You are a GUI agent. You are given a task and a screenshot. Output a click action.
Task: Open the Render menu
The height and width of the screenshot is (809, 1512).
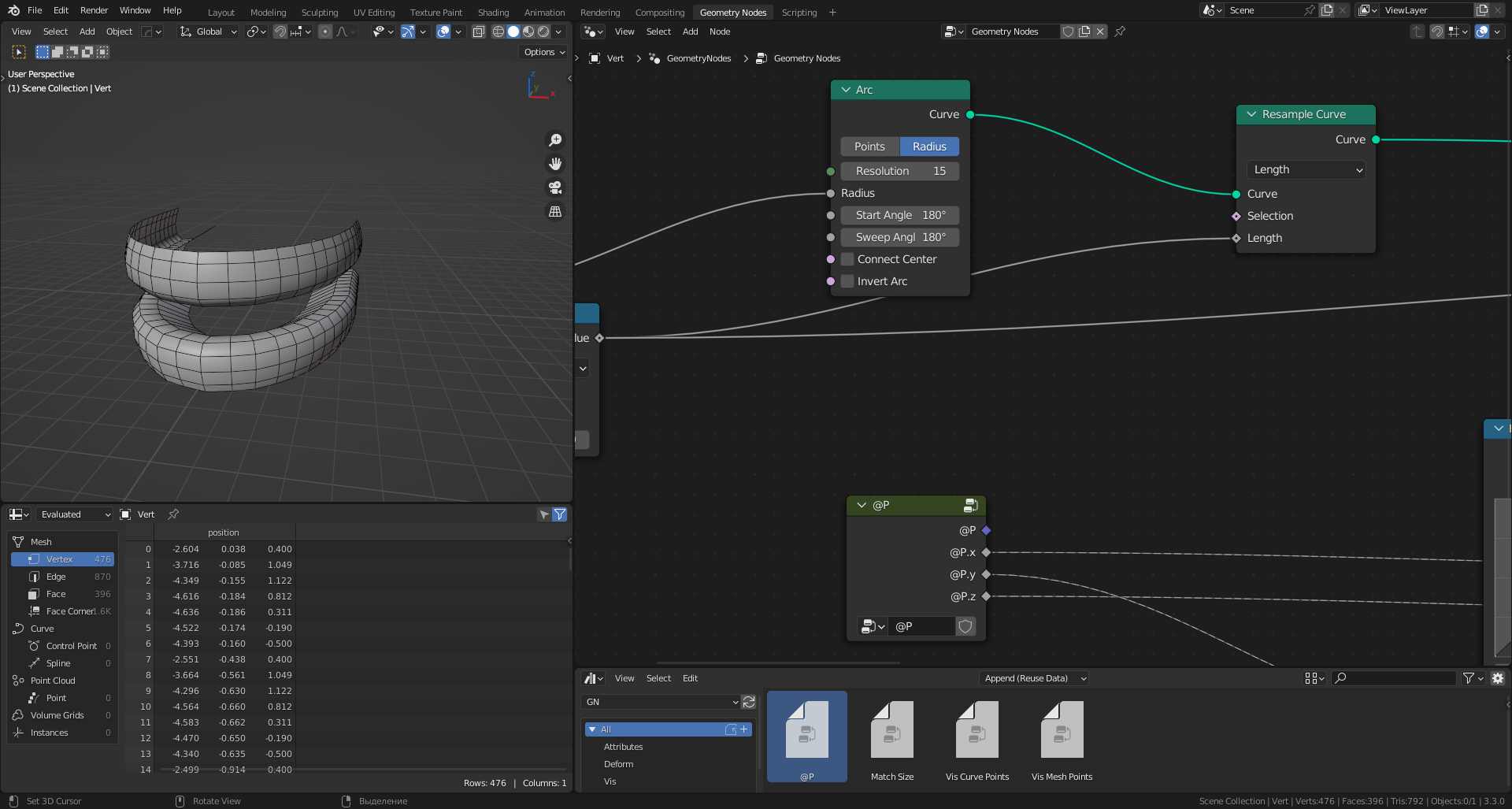pos(94,10)
